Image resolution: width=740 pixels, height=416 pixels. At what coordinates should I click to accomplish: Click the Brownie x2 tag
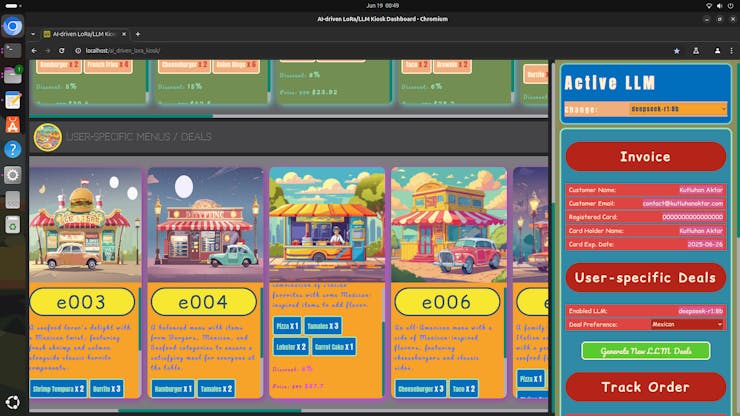tap(452, 65)
